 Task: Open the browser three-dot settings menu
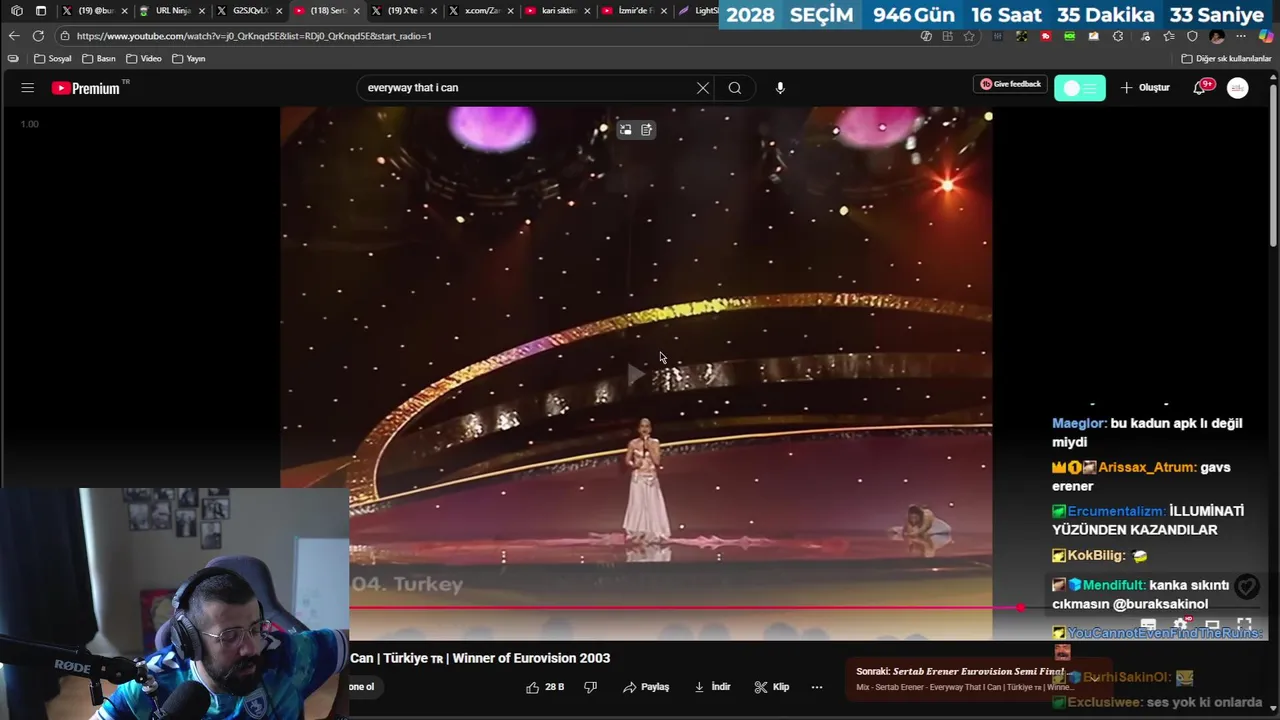tap(1241, 36)
